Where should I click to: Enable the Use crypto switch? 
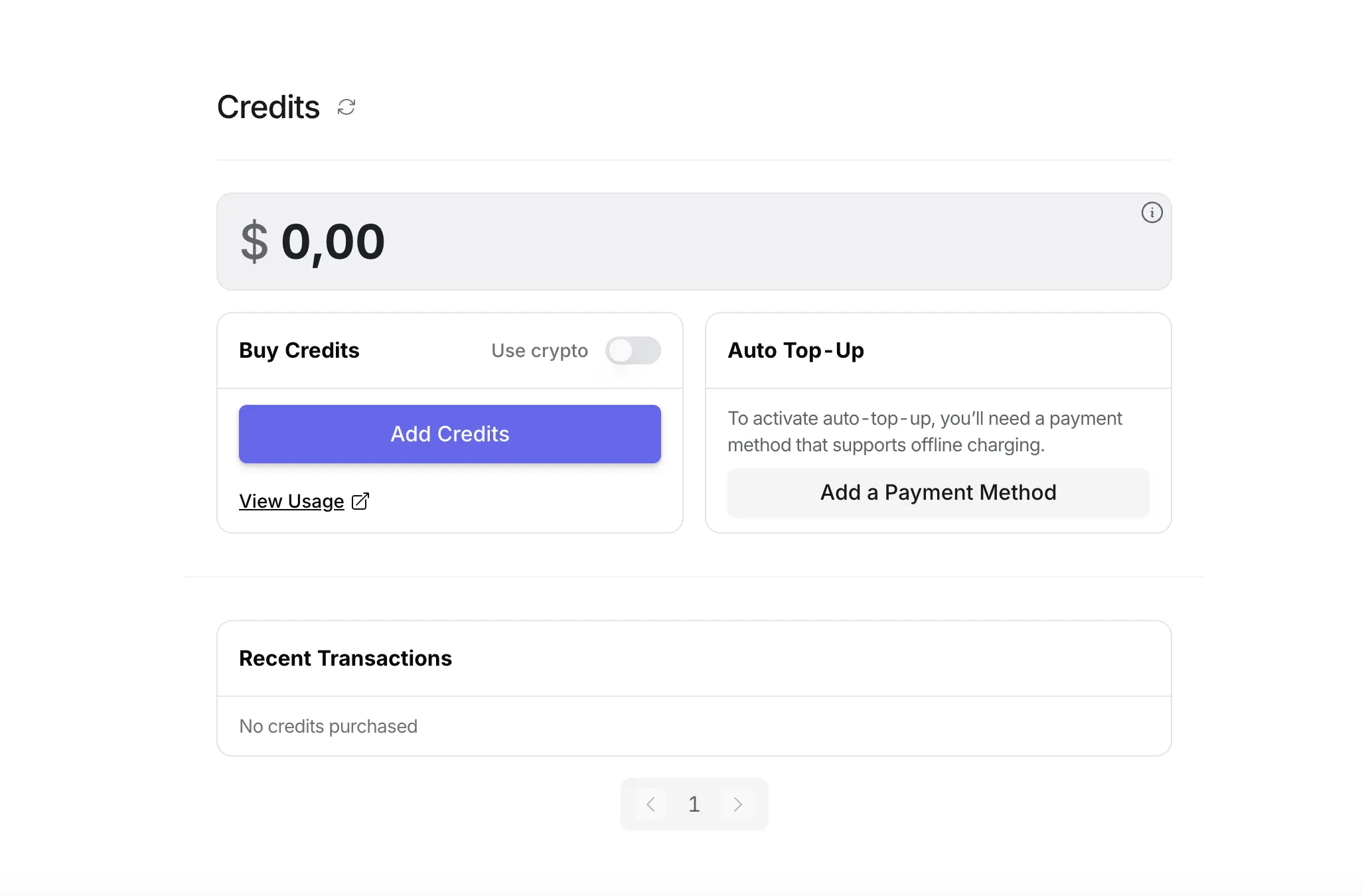point(633,350)
